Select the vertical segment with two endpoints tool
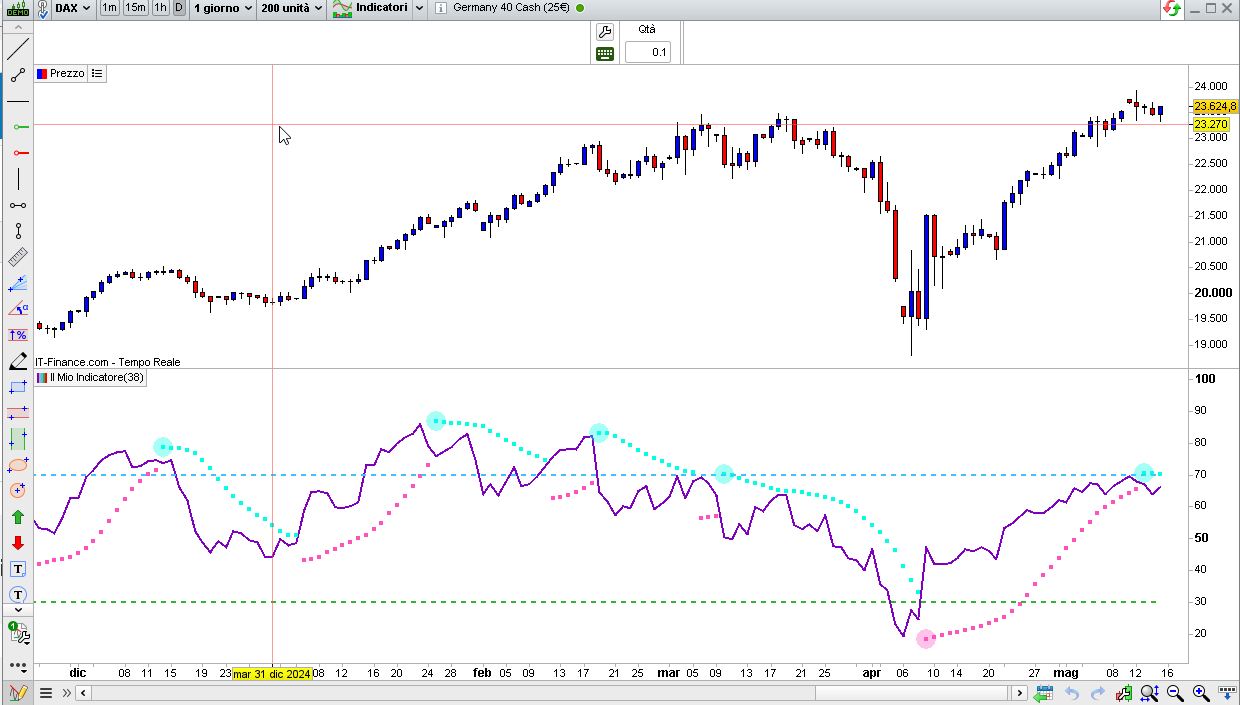The height and width of the screenshot is (705, 1240). click(x=18, y=231)
